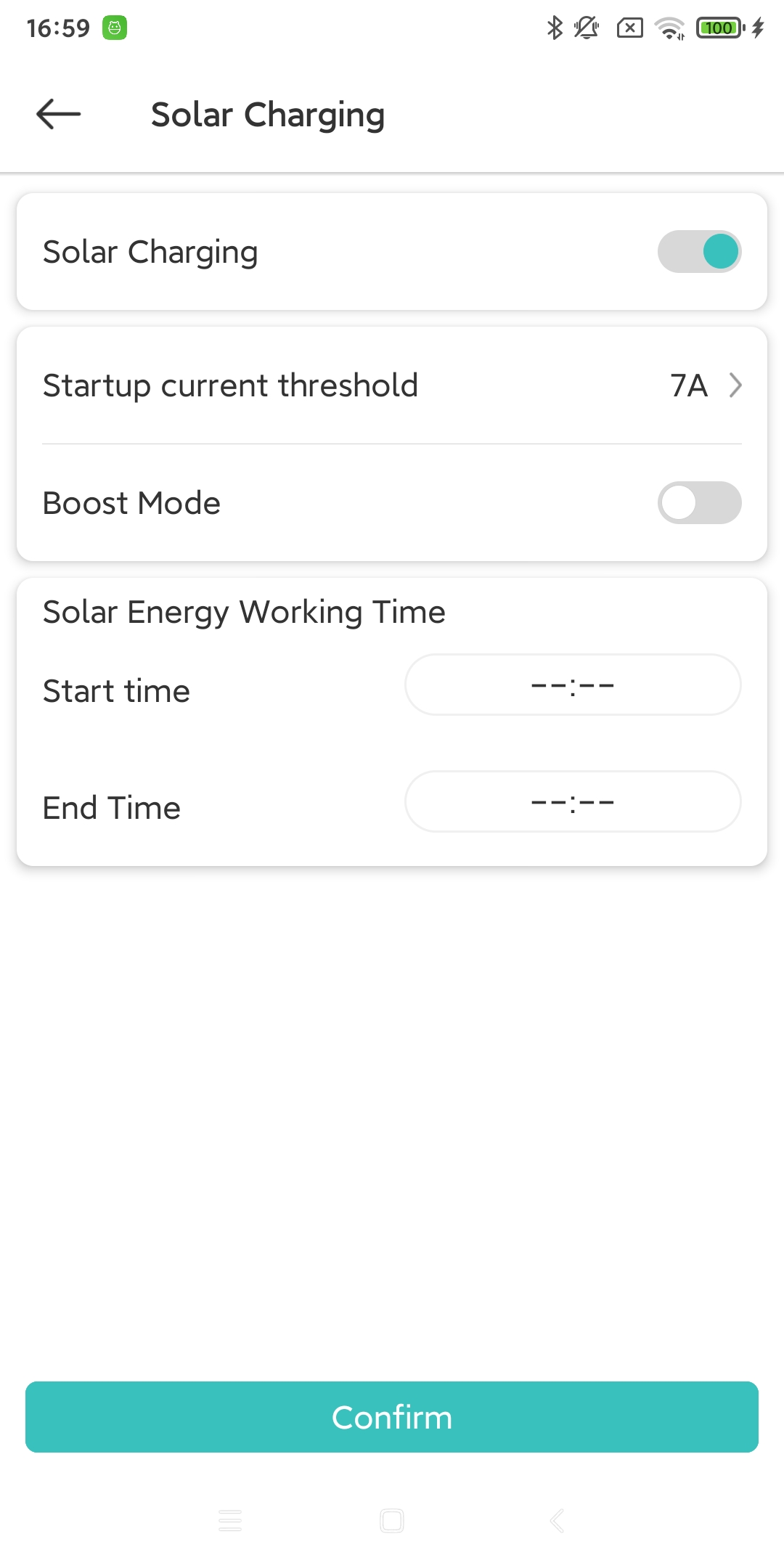Tap the Wi-Fi signal icon
Image resolution: width=784 pixels, height=1568 pixels.
click(x=669, y=28)
